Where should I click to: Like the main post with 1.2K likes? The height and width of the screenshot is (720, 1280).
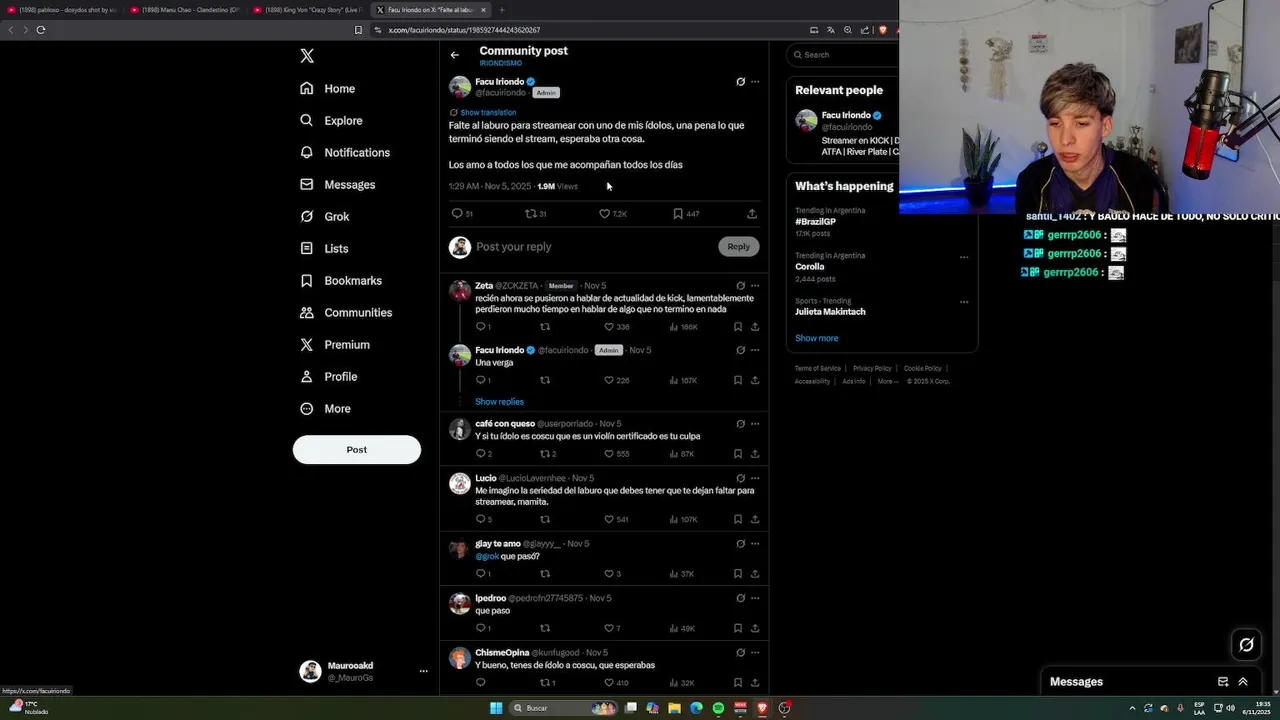click(604, 213)
